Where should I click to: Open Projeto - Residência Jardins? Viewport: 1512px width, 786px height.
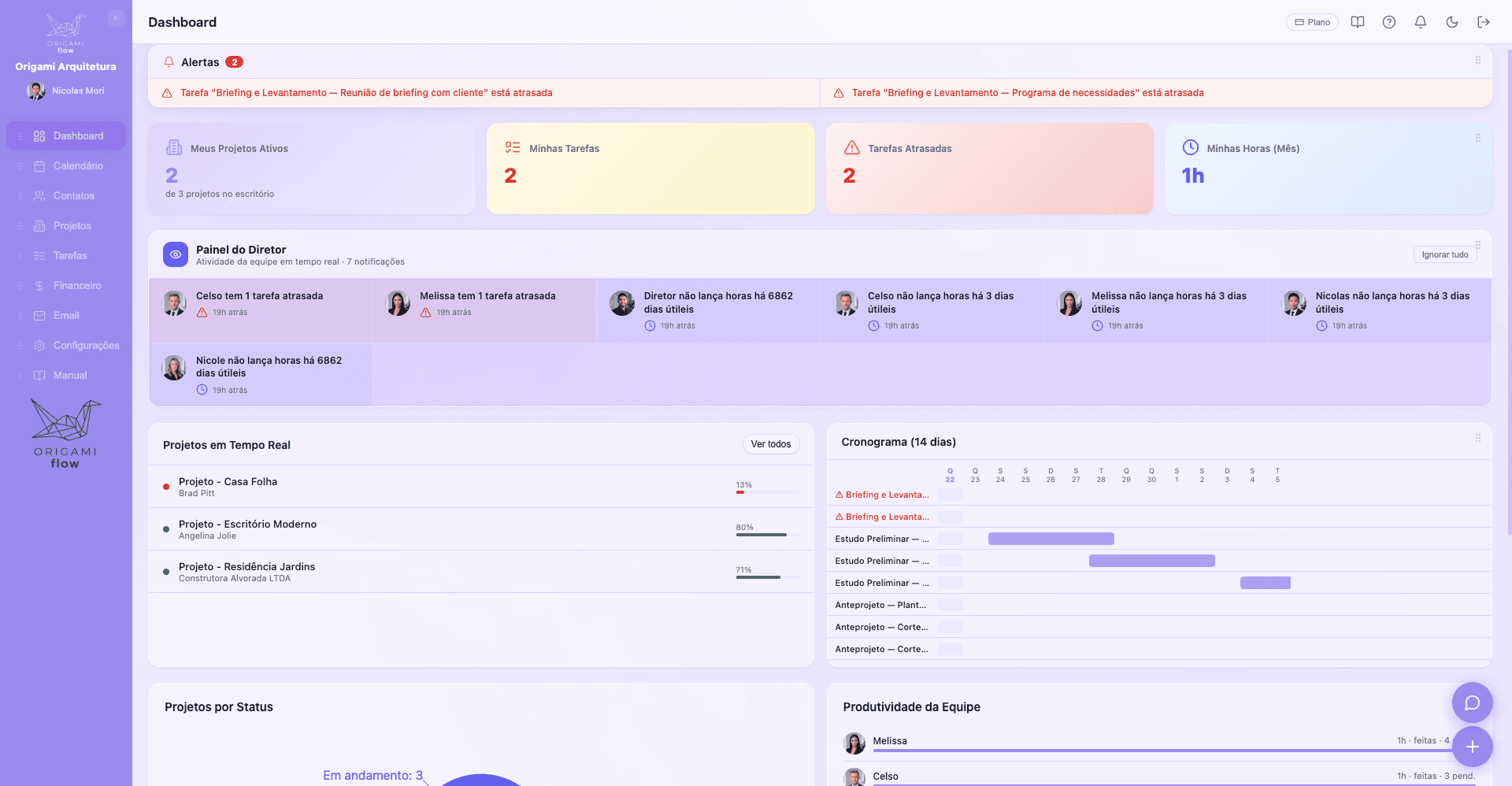coord(481,572)
